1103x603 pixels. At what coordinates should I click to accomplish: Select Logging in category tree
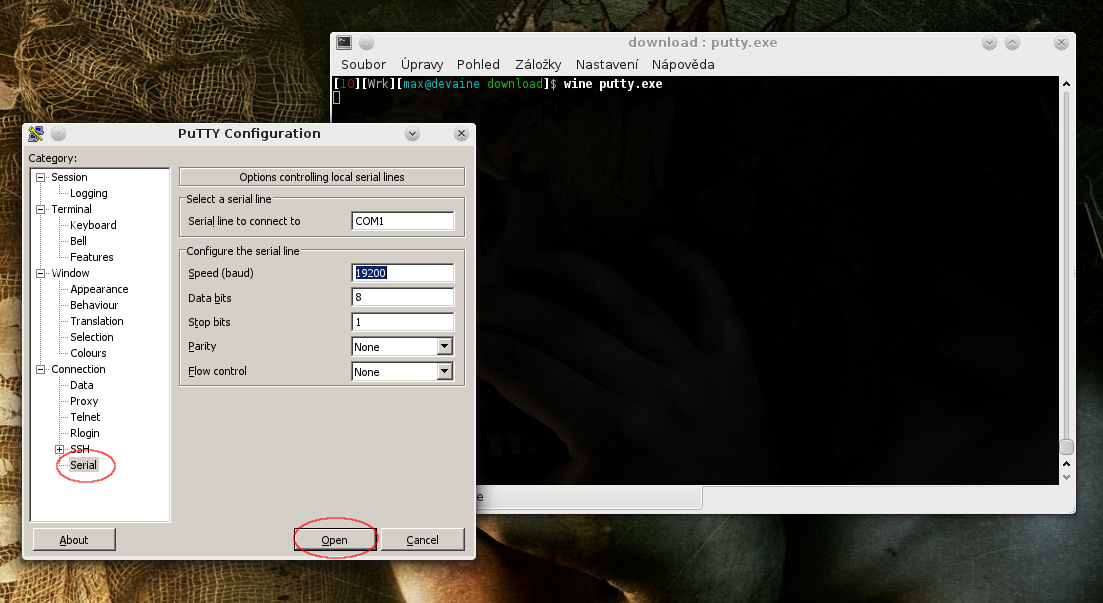coord(89,193)
